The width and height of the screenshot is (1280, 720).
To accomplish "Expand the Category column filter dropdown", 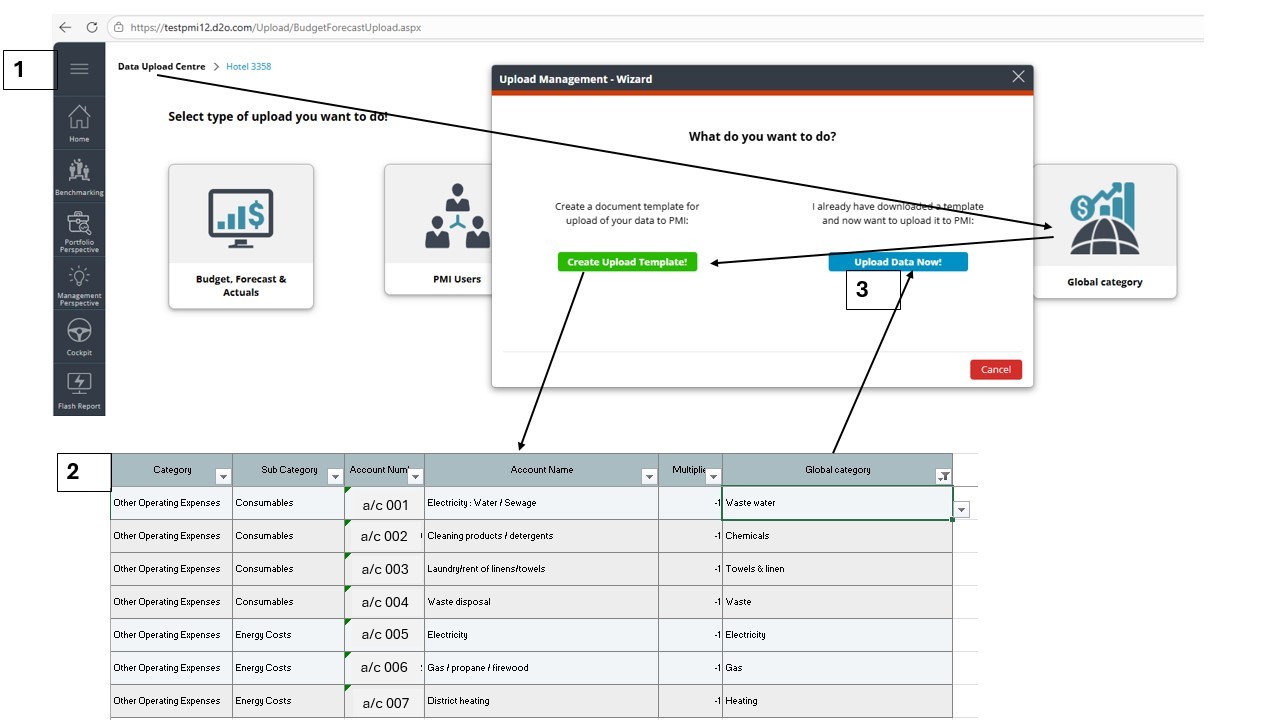I will click(x=223, y=477).
